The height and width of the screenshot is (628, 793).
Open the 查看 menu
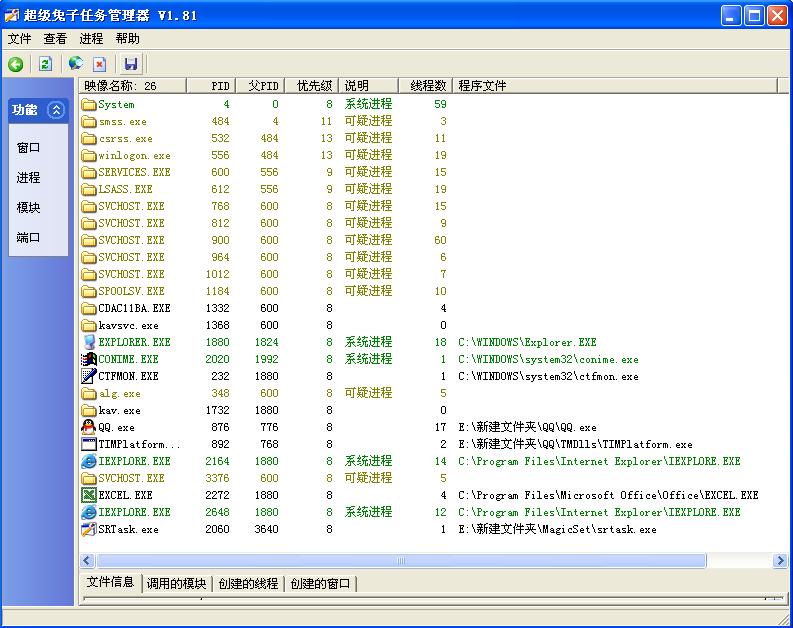[55, 39]
